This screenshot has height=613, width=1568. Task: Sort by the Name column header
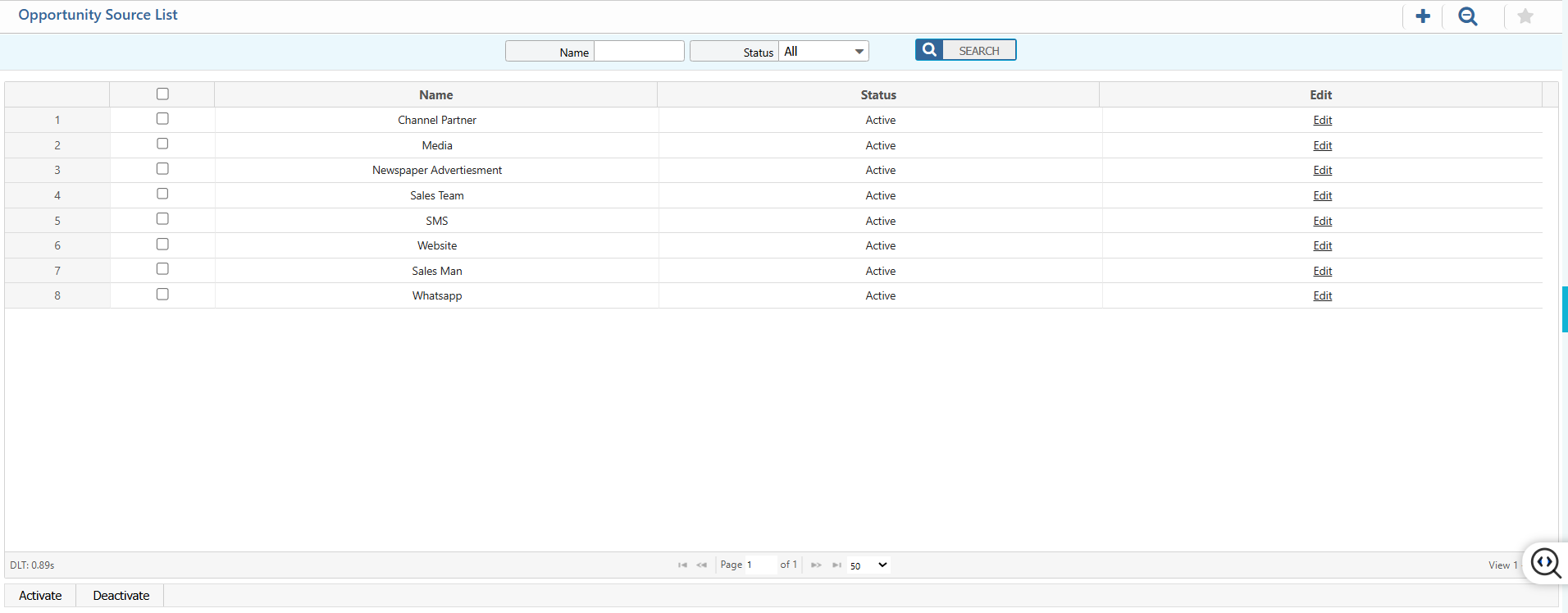435,95
